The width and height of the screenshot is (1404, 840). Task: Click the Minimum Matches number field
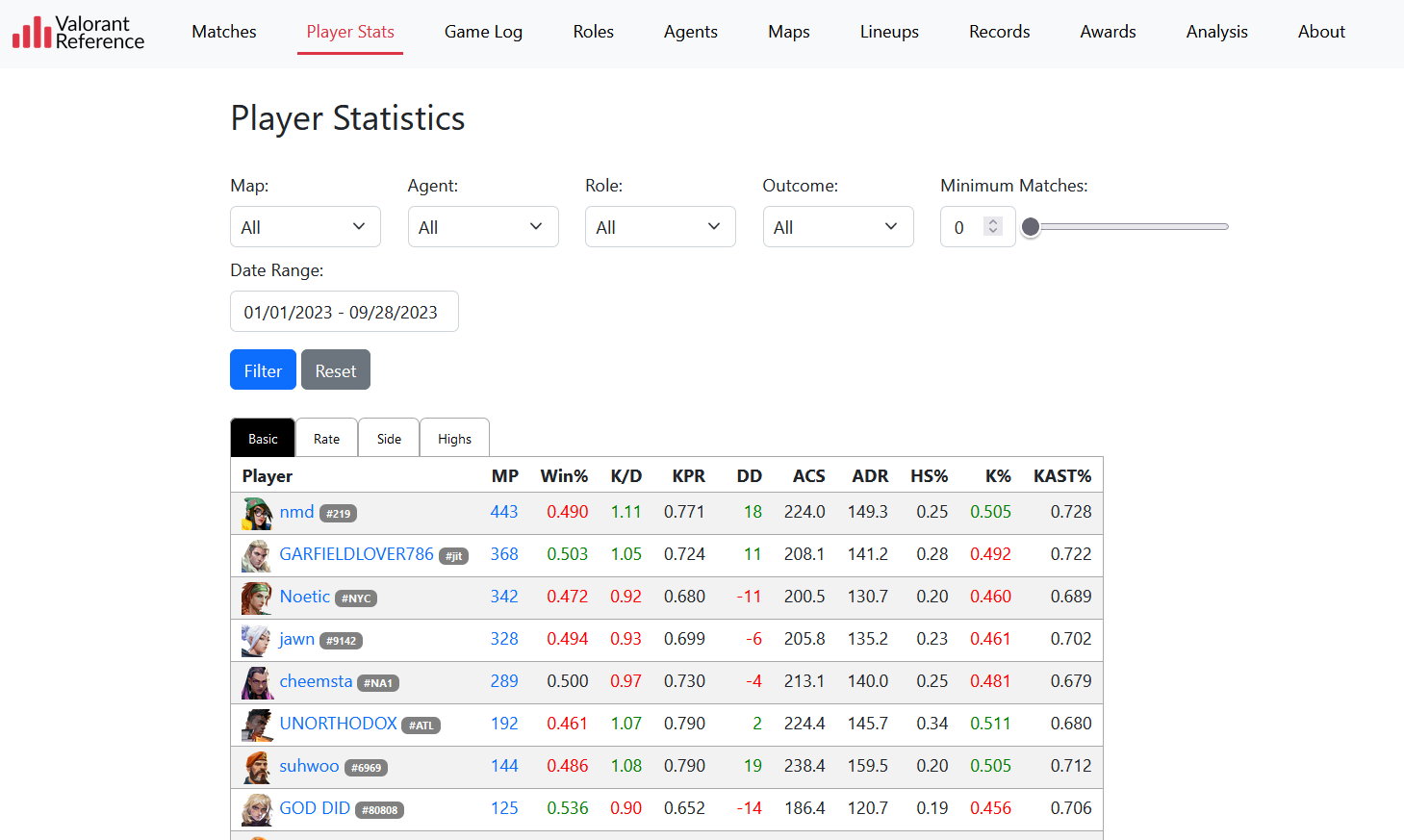click(x=978, y=227)
